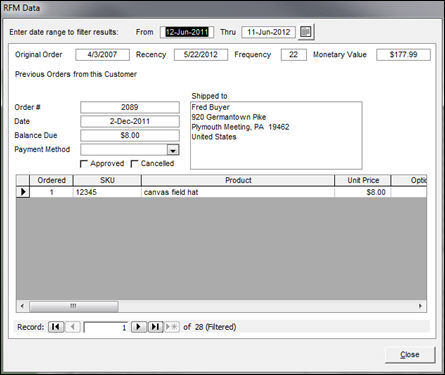Click the SKU cell 12345
The image size is (445, 375).
pos(107,192)
